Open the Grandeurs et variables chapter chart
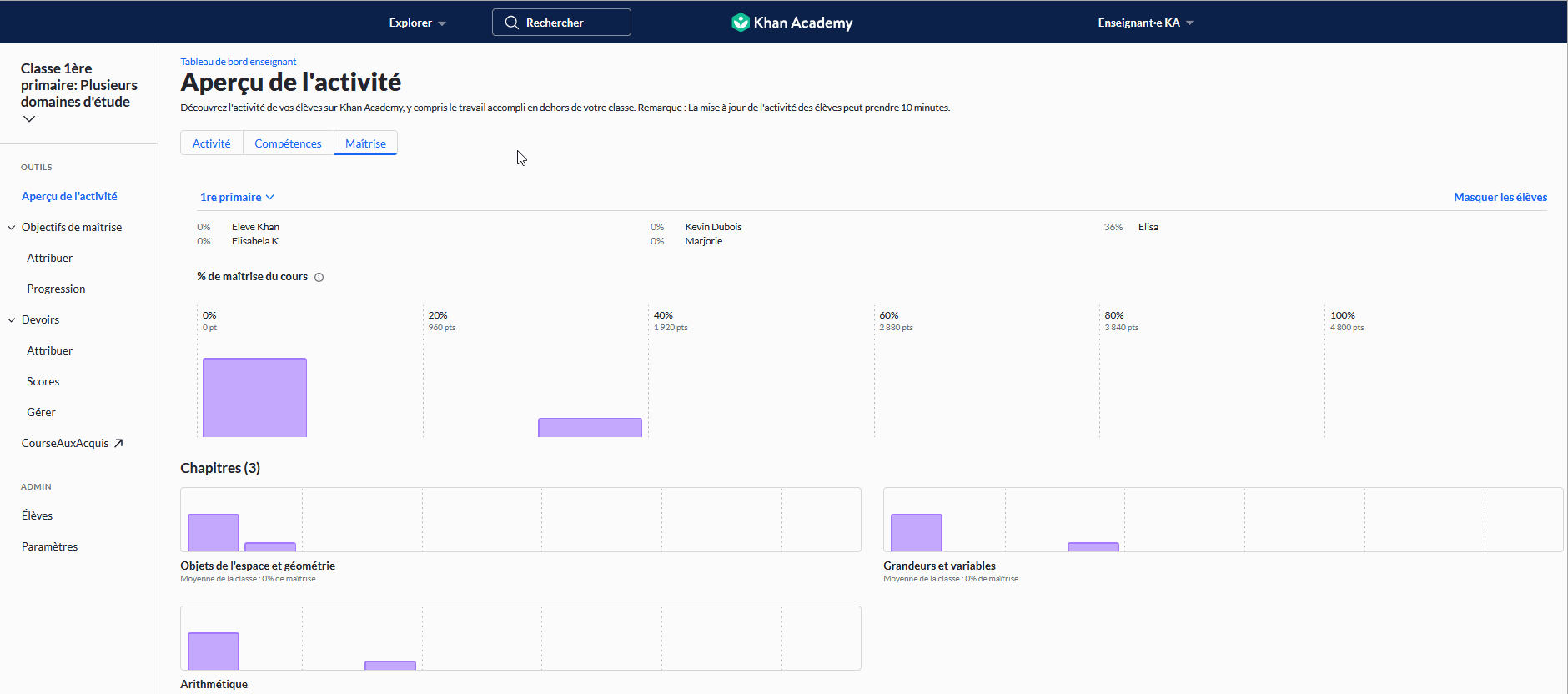The width and height of the screenshot is (1568, 694). pyautogui.click(x=1223, y=520)
